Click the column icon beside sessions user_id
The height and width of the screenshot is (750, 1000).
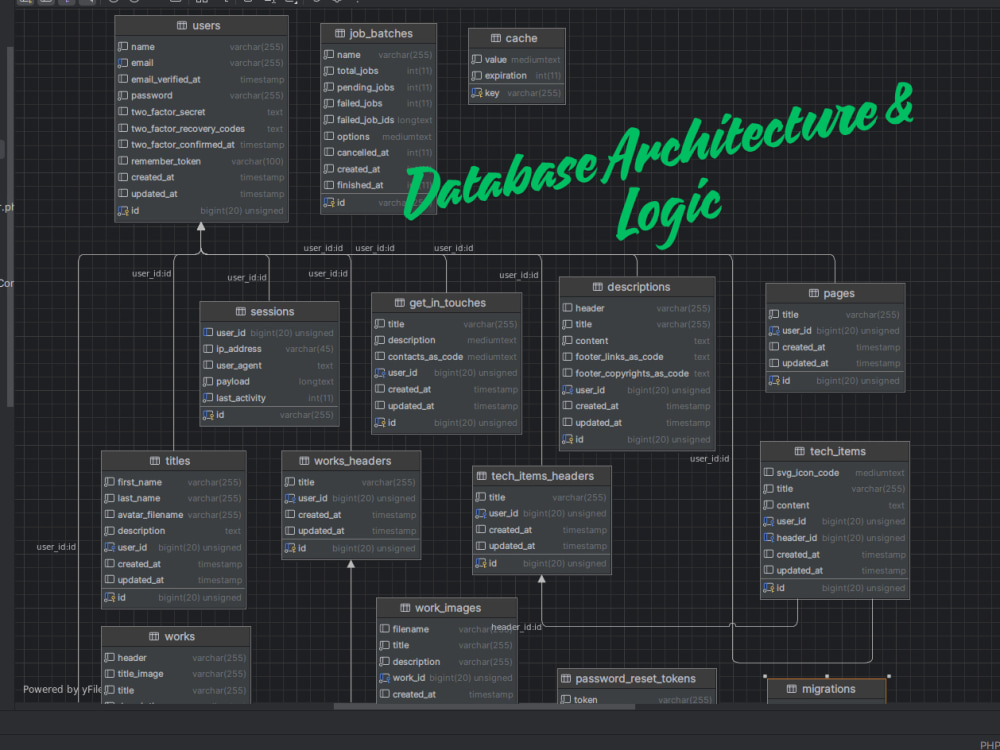tap(208, 333)
